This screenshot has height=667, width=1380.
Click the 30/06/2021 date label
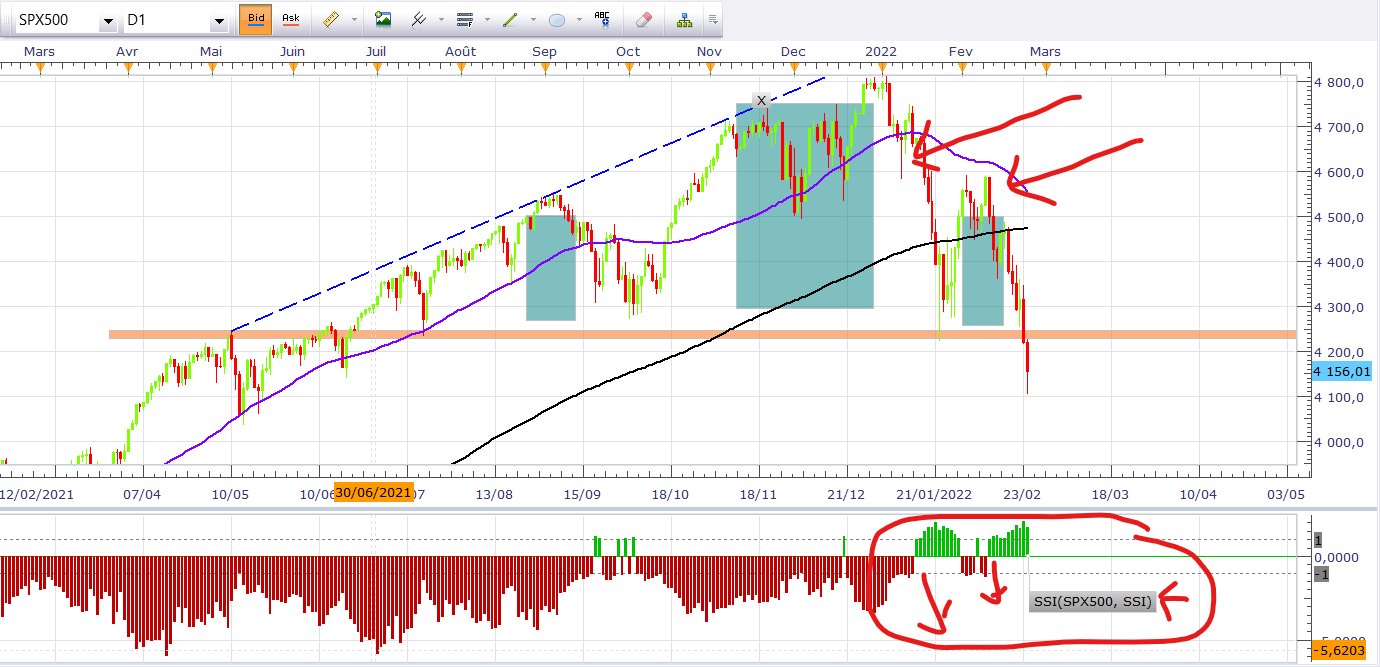coord(373,493)
